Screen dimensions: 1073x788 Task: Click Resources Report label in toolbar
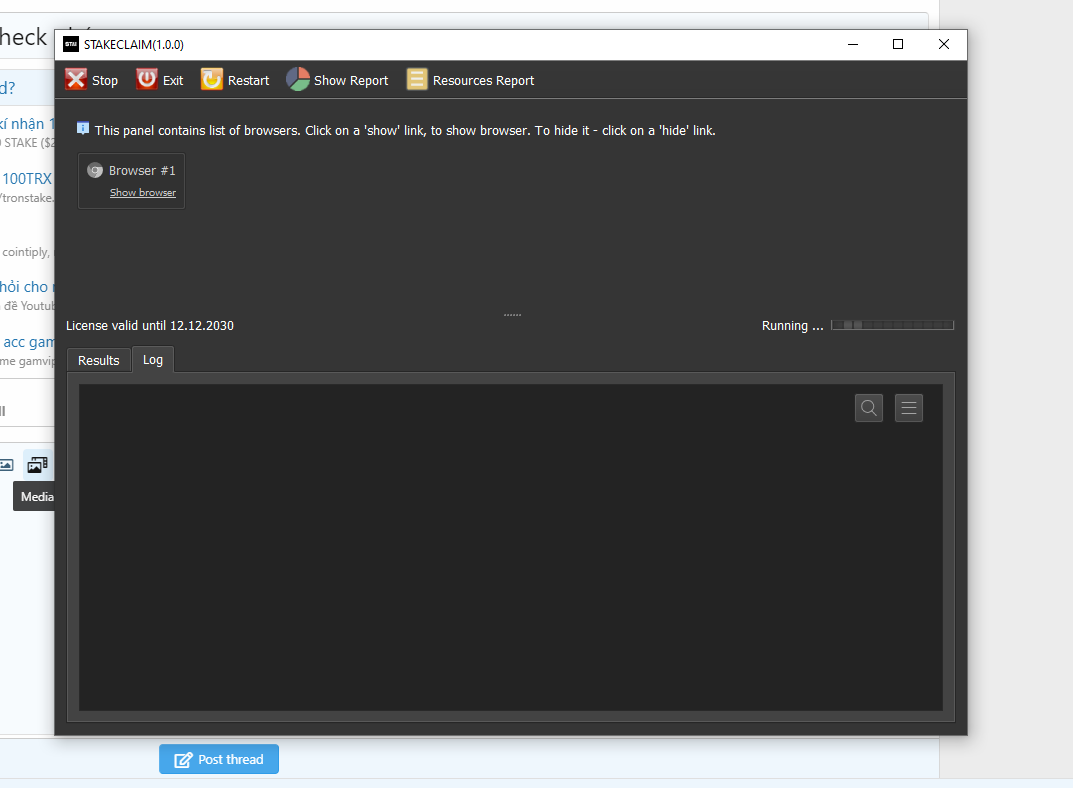483,81
